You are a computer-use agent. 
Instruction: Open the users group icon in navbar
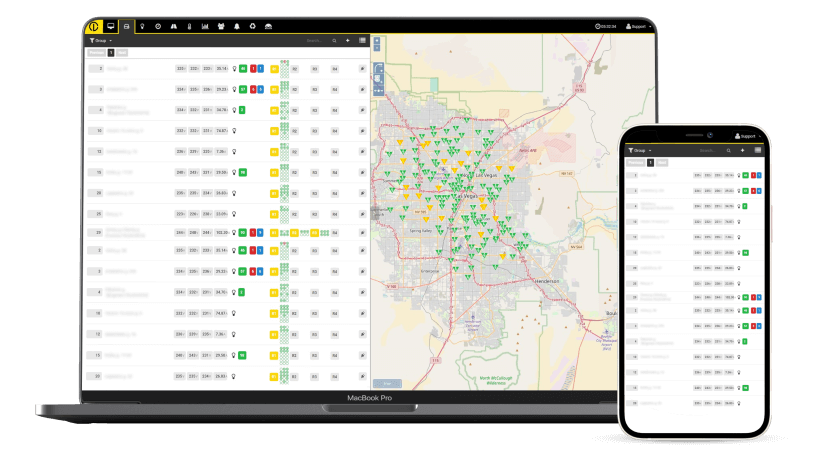coord(221,26)
